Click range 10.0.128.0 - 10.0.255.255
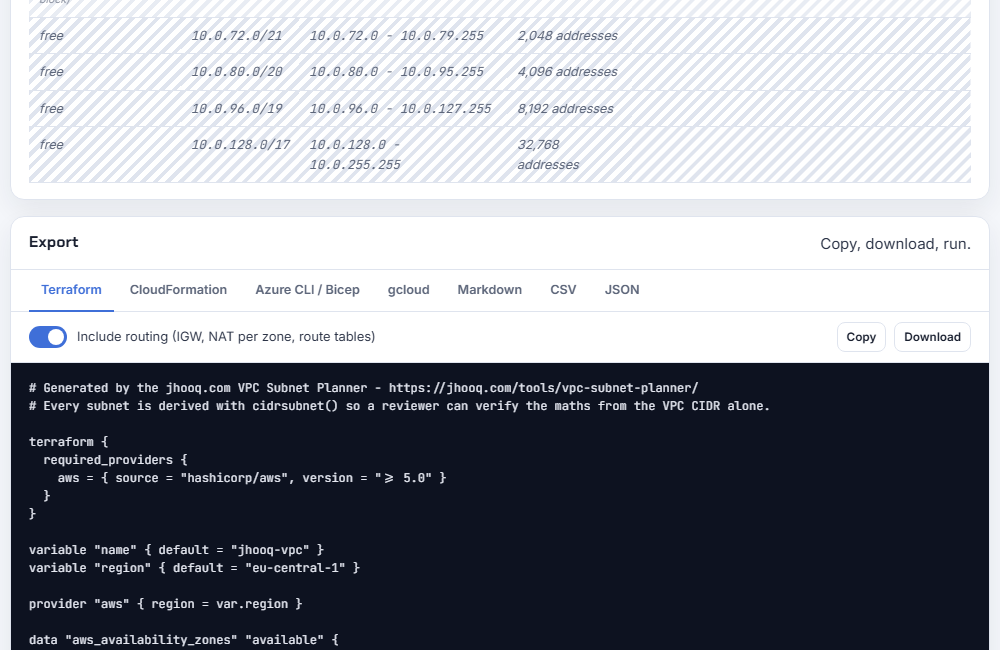 click(355, 154)
